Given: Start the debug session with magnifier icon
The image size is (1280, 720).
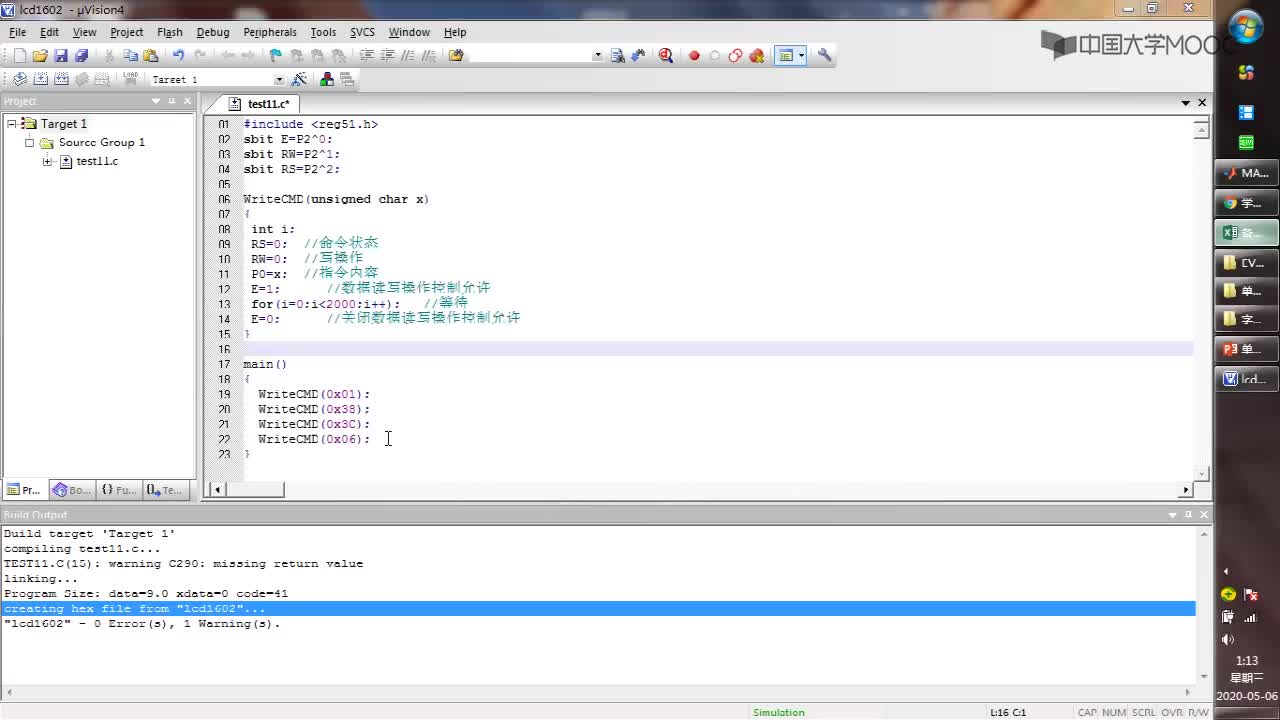Looking at the screenshot, I should tap(666, 56).
